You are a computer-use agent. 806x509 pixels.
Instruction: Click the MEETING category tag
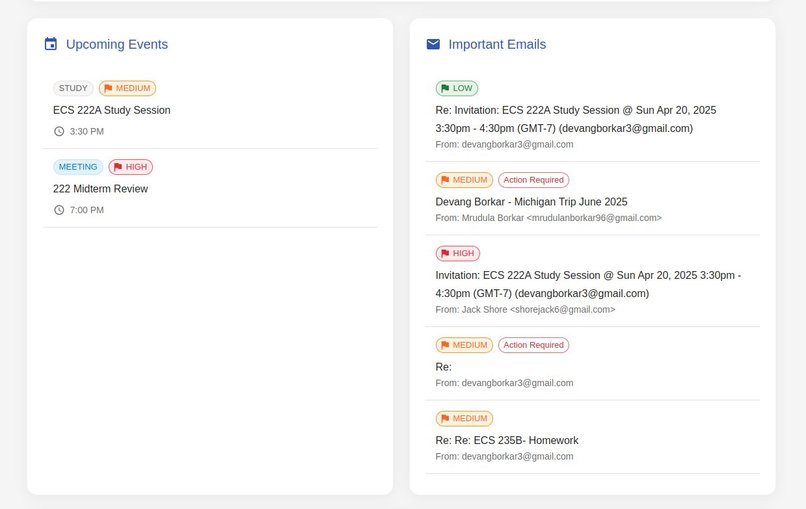click(78, 167)
